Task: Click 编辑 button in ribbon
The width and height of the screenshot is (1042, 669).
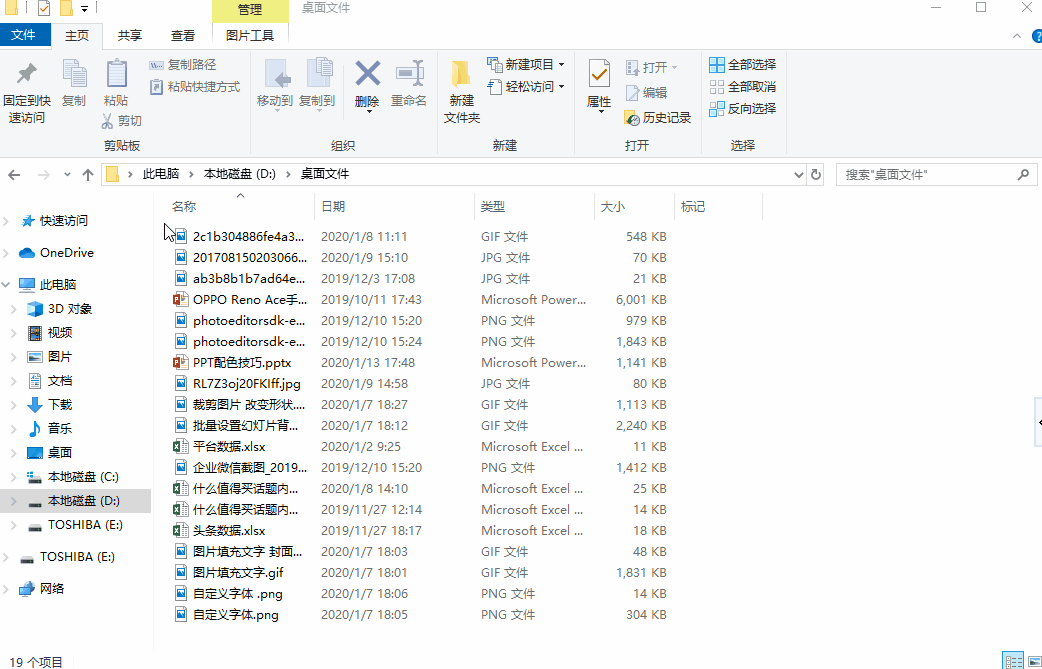Action: 646,93
